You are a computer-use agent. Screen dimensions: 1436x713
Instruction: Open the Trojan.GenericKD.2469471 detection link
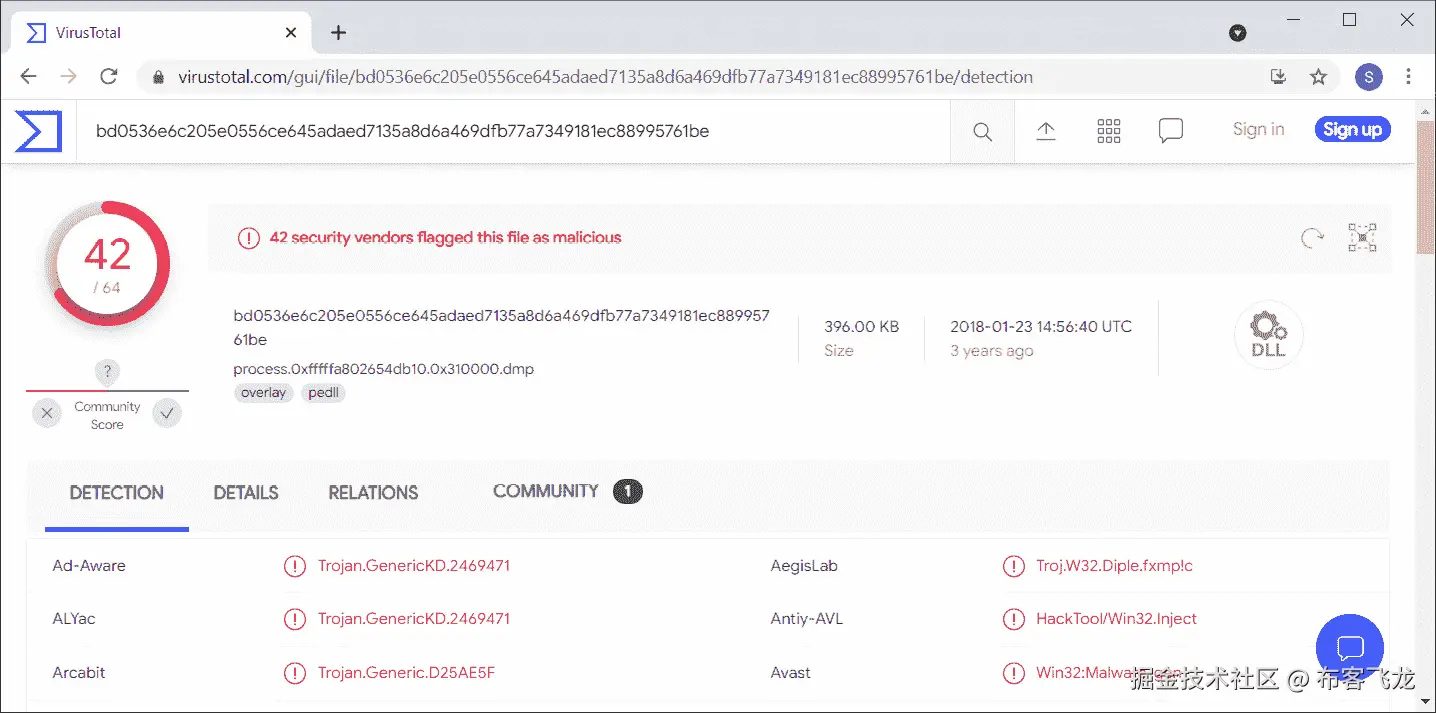coord(413,565)
